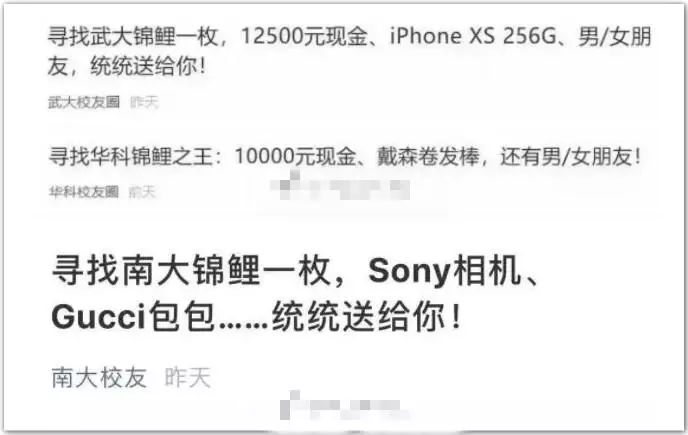Click the 12500元现金 text in the first headline

tap(305, 36)
